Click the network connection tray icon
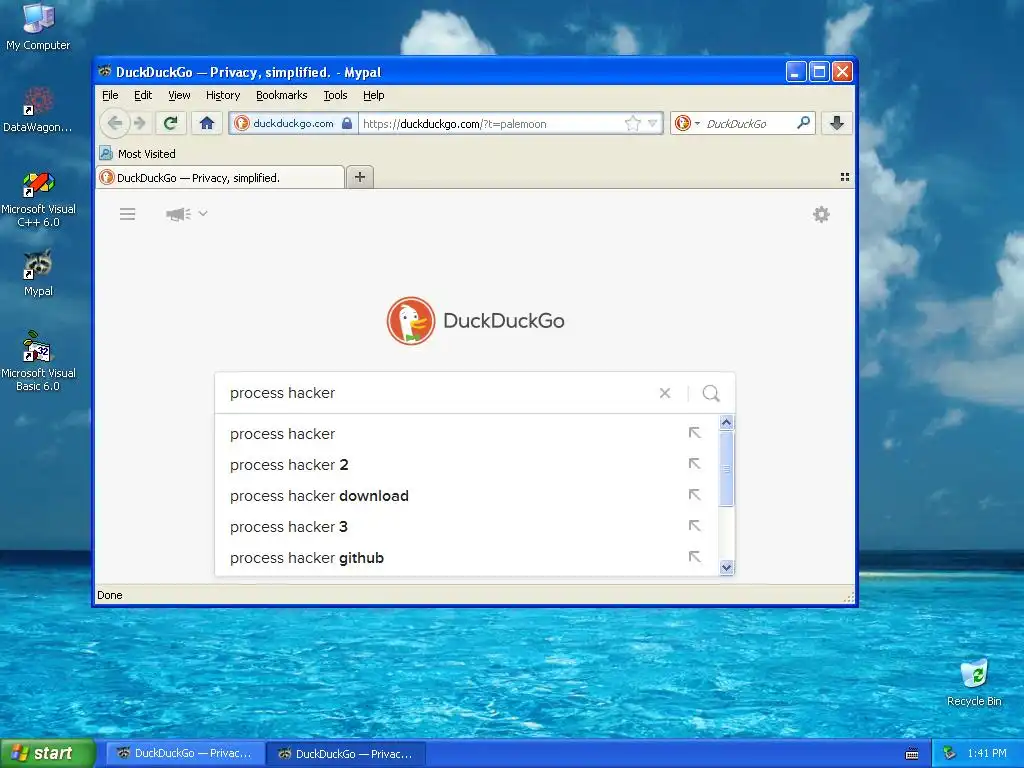 click(950, 753)
